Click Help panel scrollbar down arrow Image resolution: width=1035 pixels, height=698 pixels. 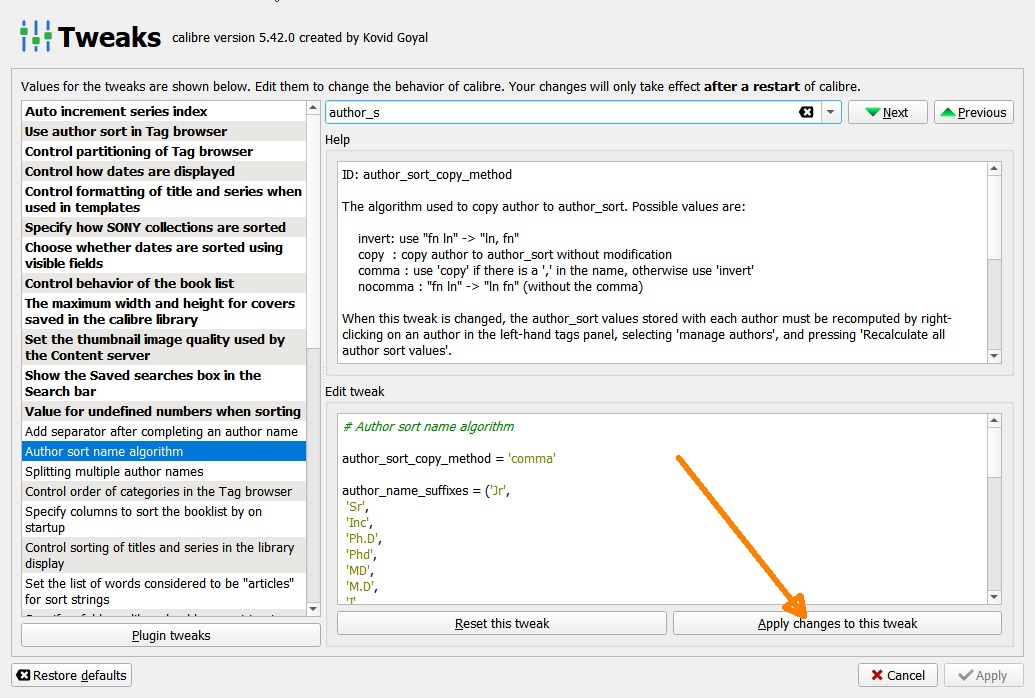point(994,356)
